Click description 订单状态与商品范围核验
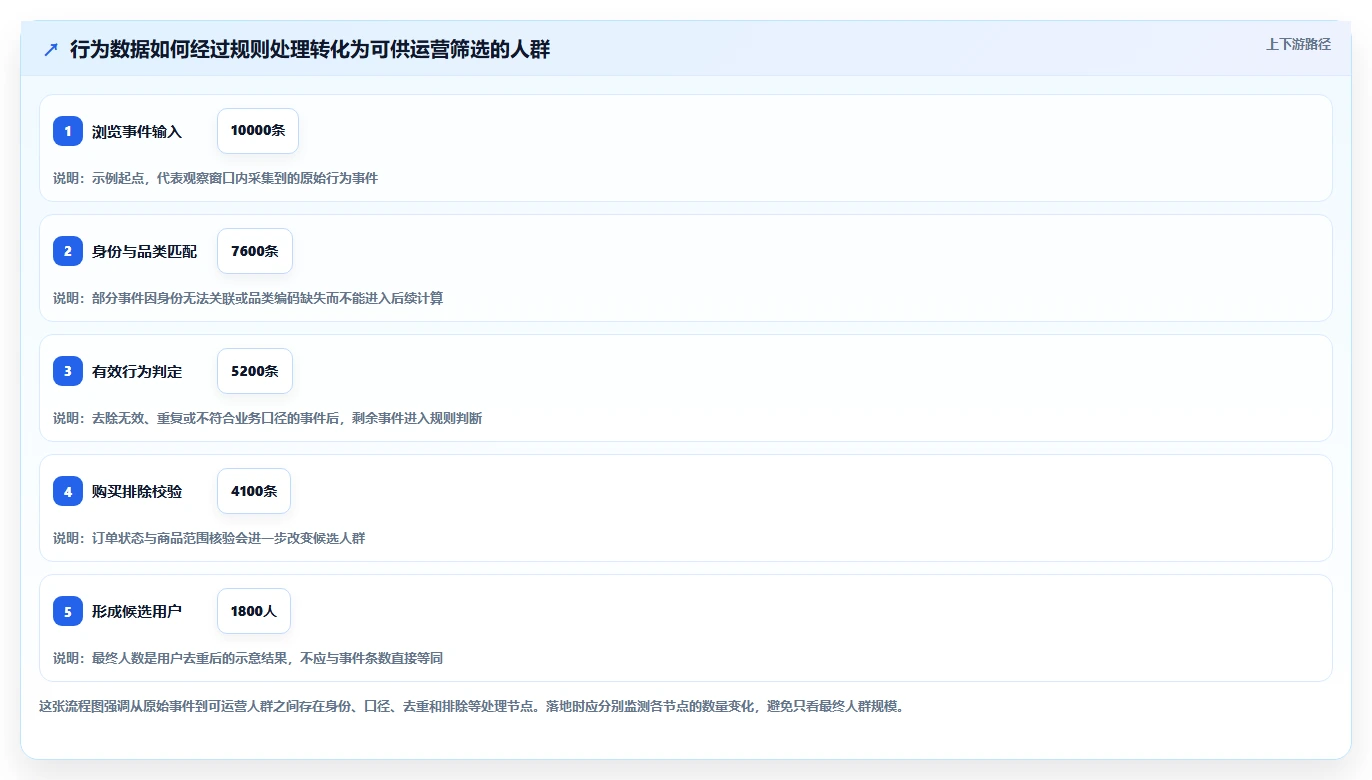This screenshot has height=780, width=1372. click(x=209, y=538)
